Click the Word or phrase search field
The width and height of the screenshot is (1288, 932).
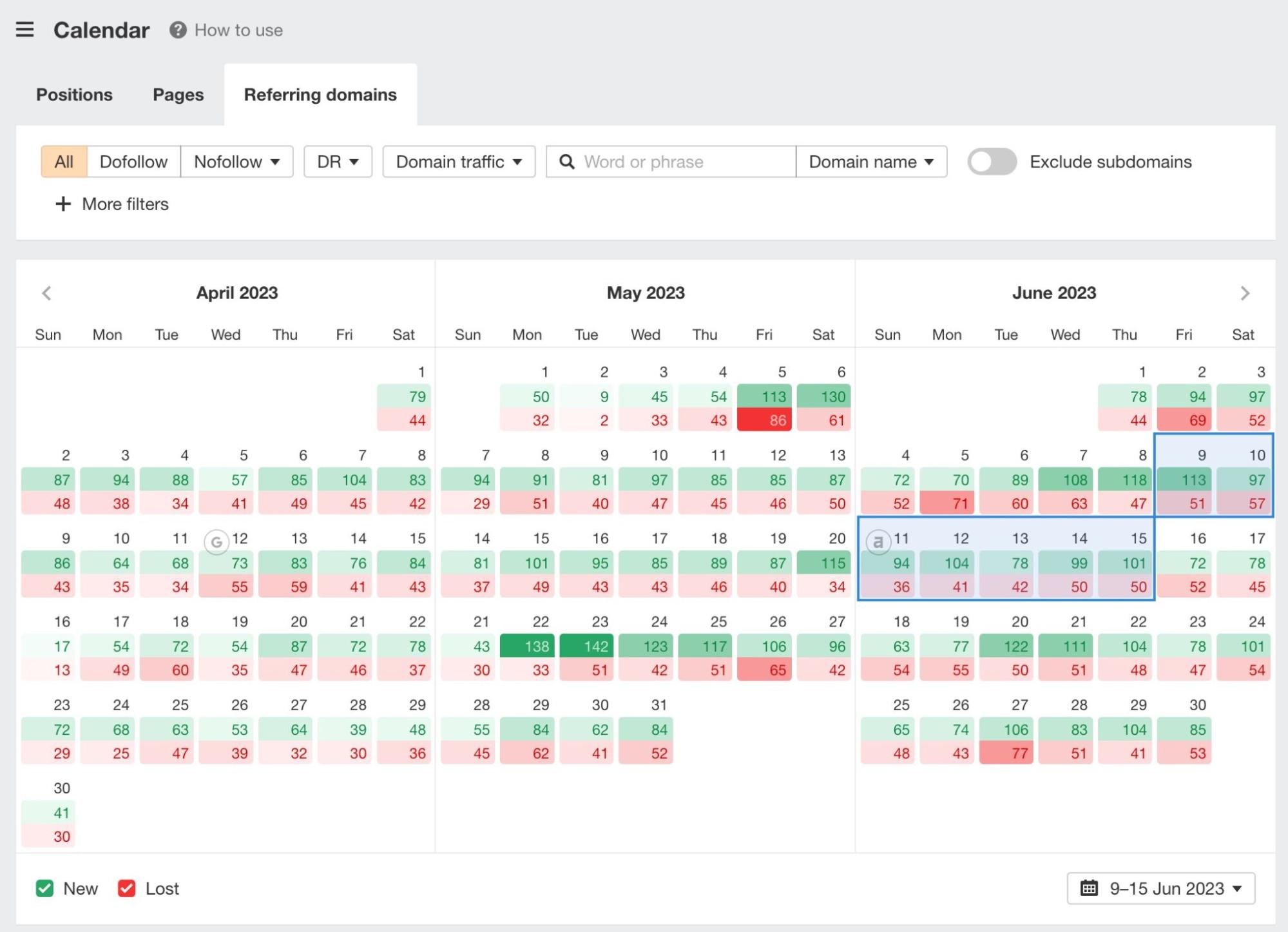(x=670, y=162)
